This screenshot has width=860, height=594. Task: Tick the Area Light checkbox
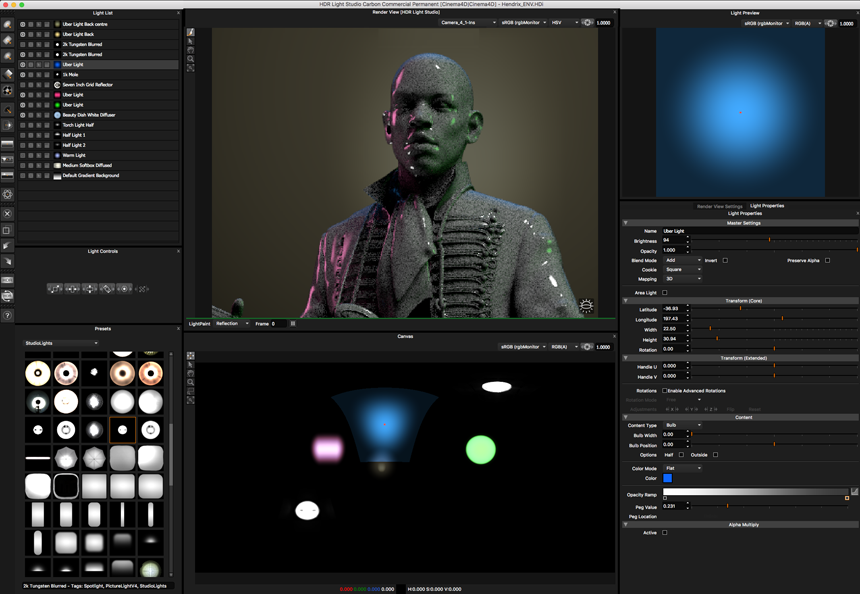pyautogui.click(x=665, y=292)
